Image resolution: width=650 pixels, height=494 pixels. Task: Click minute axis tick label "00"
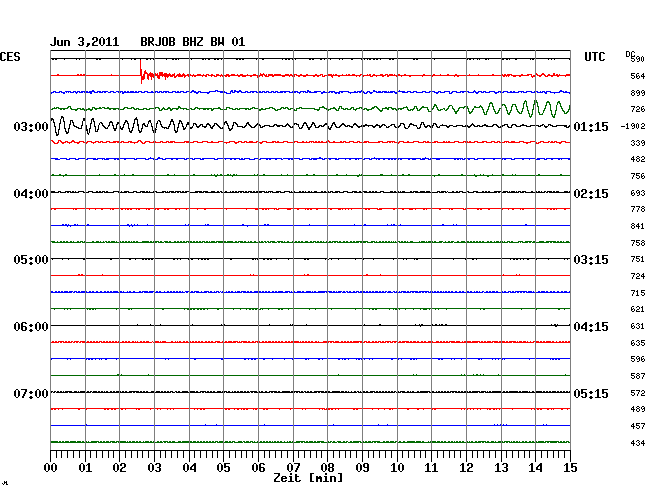pyautogui.click(x=51, y=468)
